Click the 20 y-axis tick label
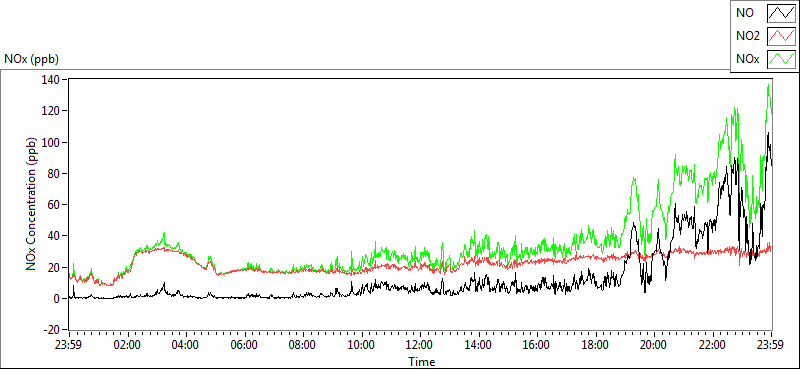Image resolution: width=800 pixels, height=369 pixels. [x=55, y=267]
